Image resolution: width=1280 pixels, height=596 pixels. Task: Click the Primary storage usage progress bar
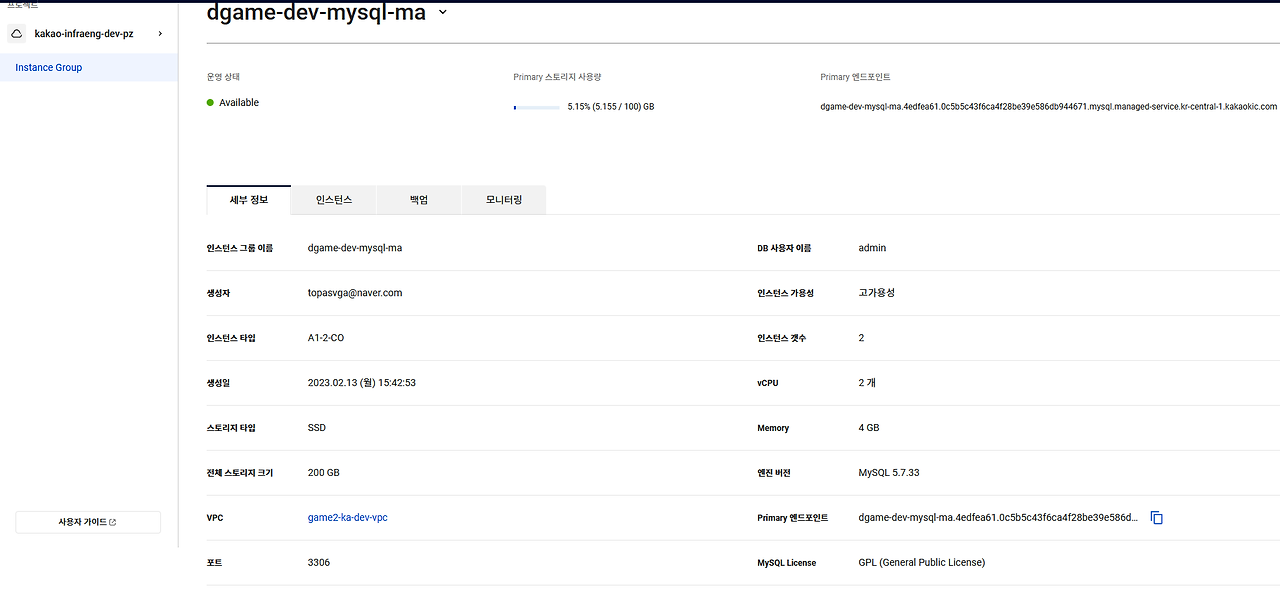coord(536,107)
